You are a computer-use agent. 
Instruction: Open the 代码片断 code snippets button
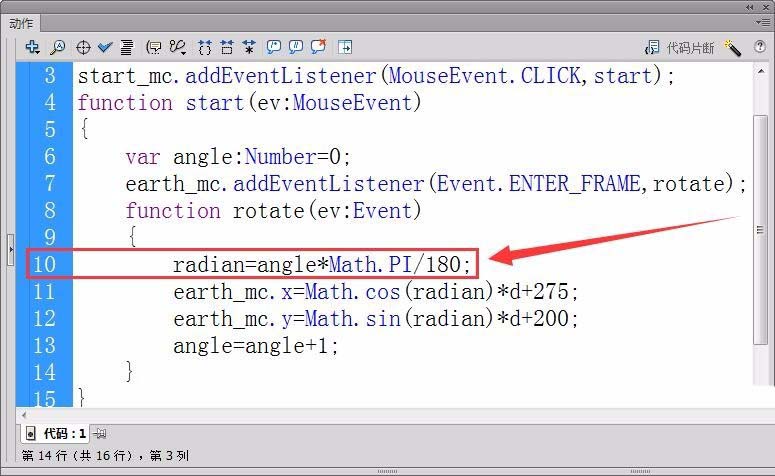click(x=680, y=48)
